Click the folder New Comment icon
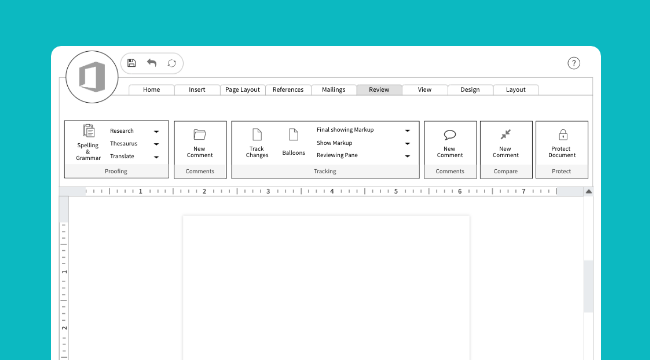The image size is (650, 360). coord(200,134)
